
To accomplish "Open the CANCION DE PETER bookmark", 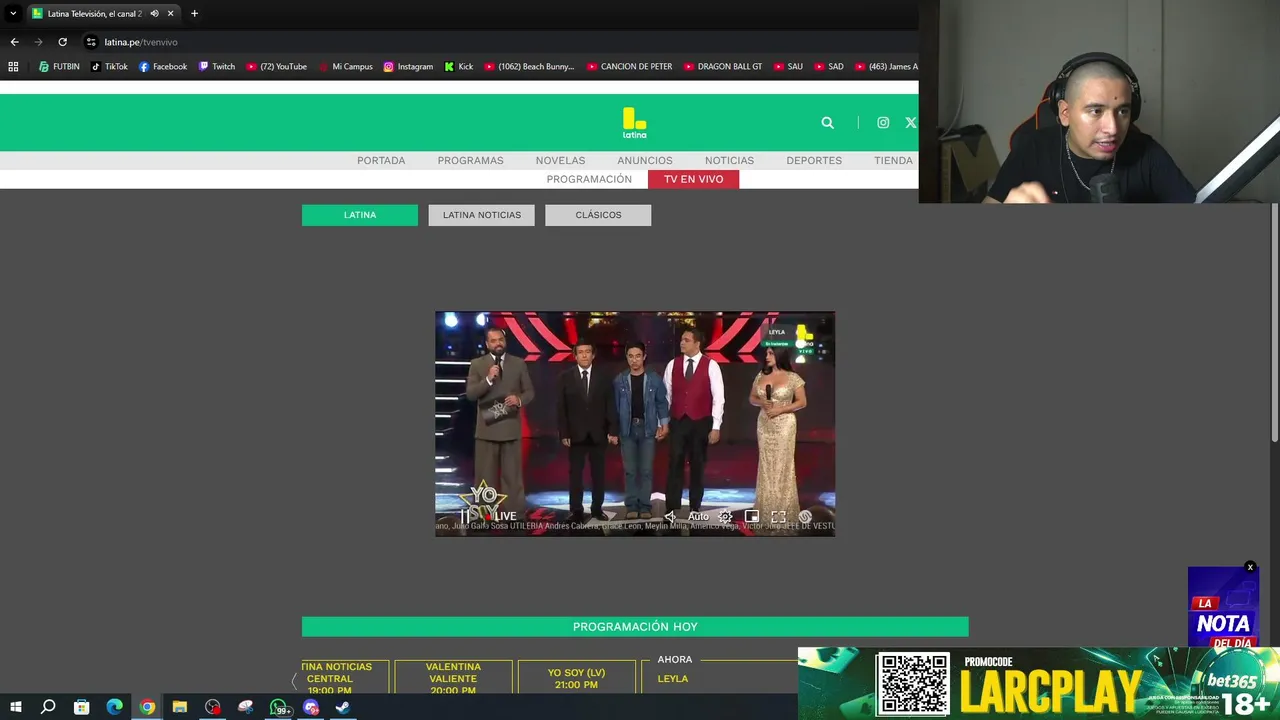I will [x=629, y=67].
